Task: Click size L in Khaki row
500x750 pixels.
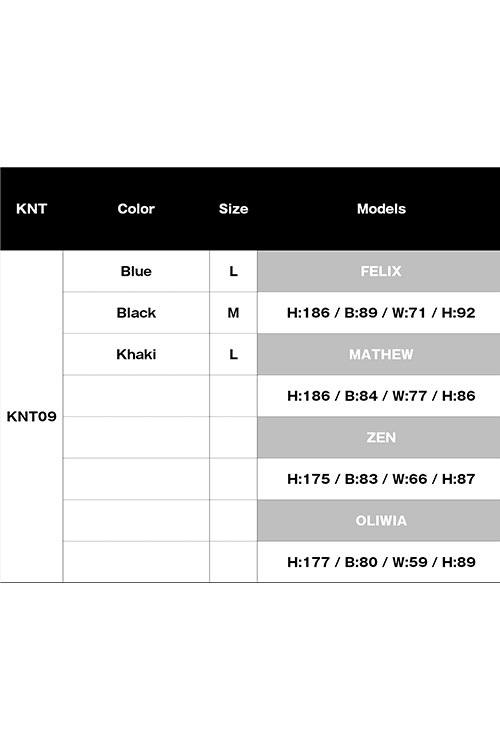Action: [233, 354]
